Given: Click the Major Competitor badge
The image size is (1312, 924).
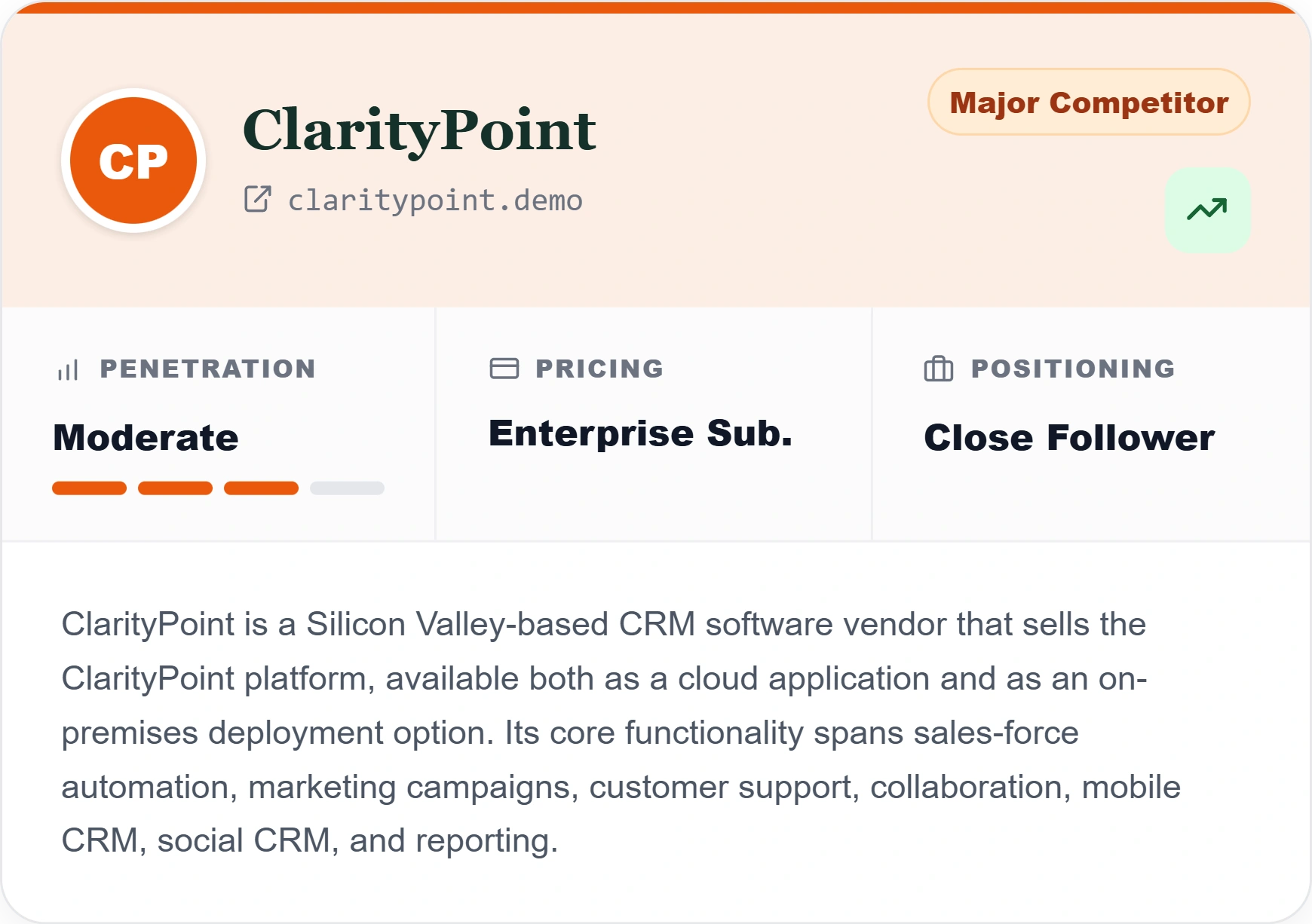Looking at the screenshot, I should (1089, 102).
